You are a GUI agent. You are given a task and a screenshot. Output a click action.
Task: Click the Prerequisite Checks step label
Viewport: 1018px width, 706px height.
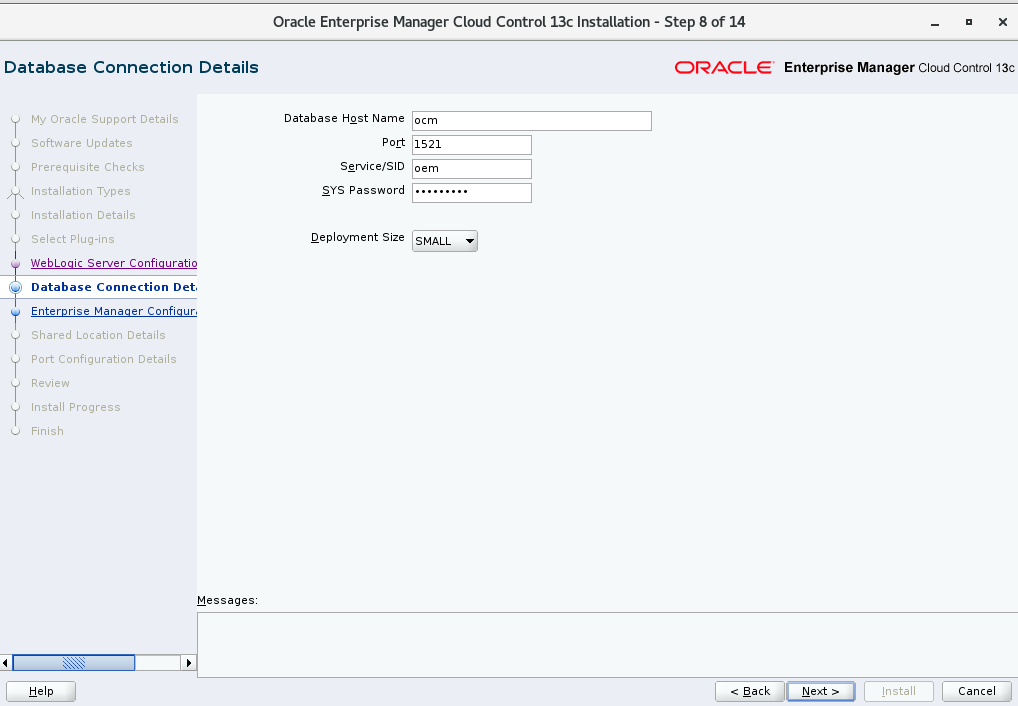point(88,167)
